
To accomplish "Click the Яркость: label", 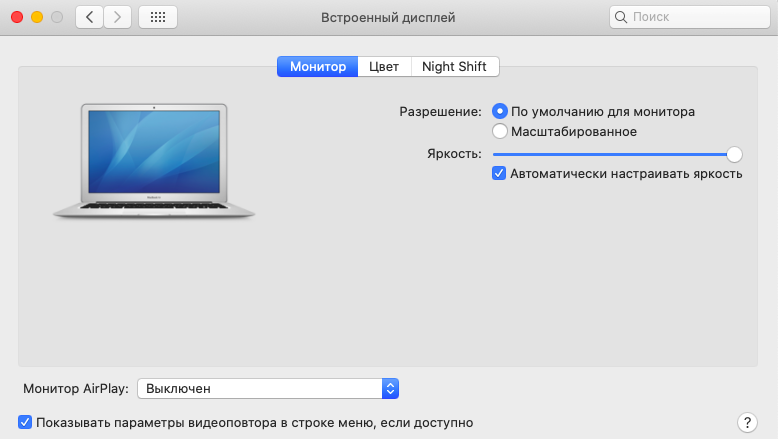I will 454,154.
